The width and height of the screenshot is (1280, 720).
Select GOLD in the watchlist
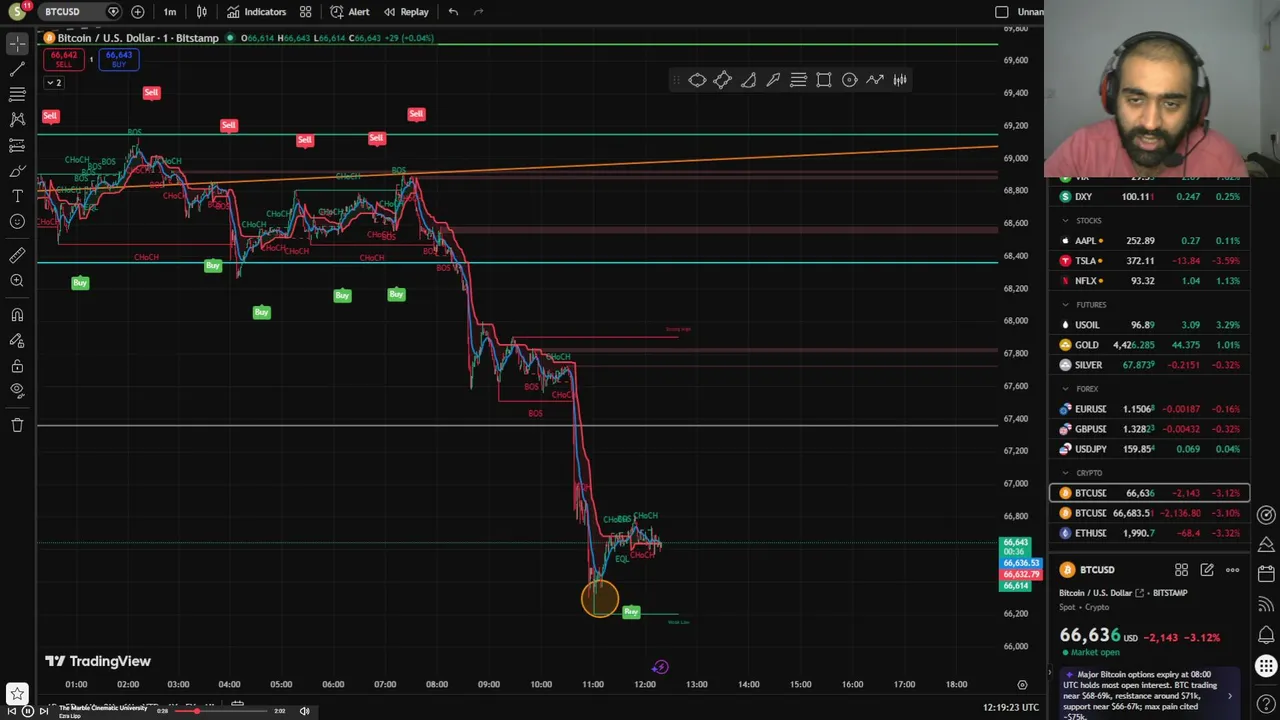(1149, 345)
